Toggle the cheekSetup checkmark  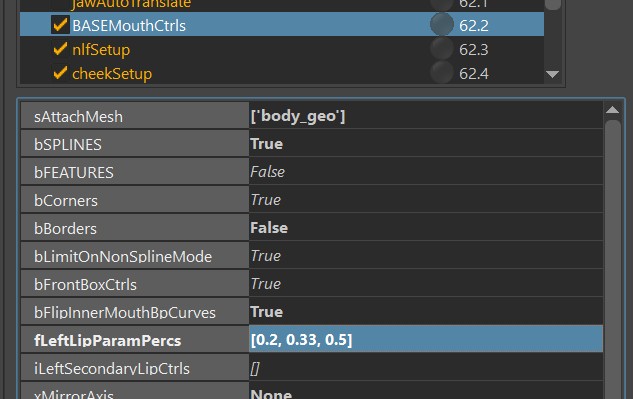pos(60,73)
